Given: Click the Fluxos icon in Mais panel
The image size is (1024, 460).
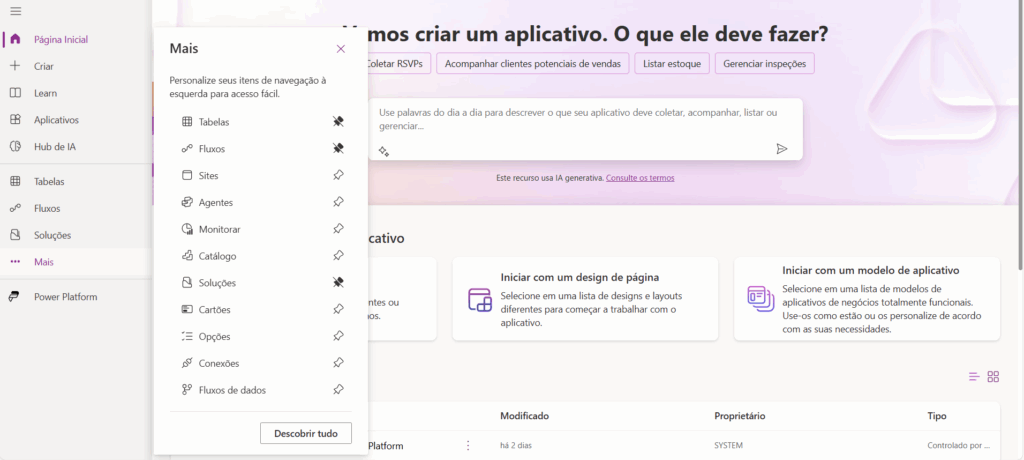Looking at the screenshot, I should coord(187,149).
